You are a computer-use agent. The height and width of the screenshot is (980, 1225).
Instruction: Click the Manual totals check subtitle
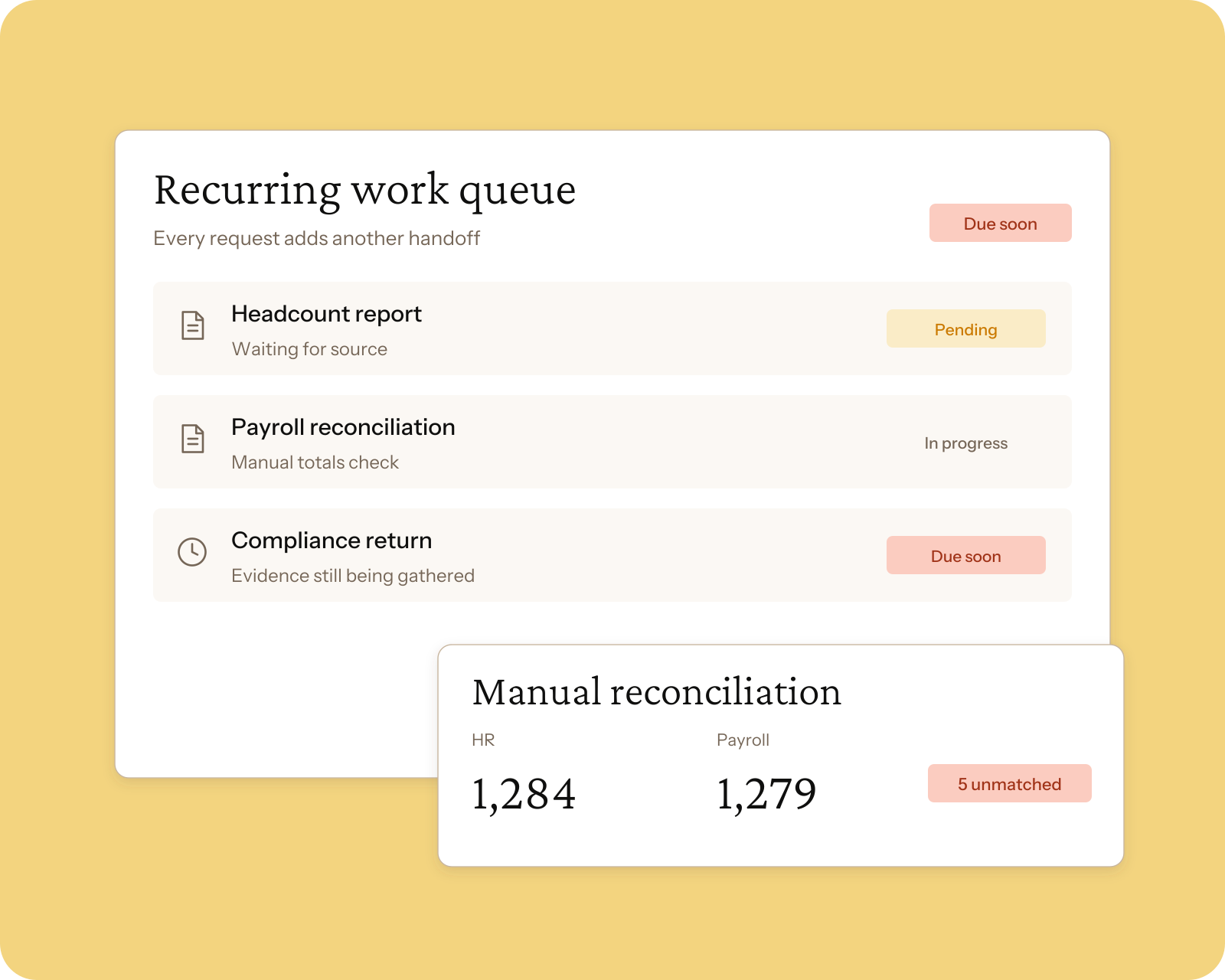(315, 462)
